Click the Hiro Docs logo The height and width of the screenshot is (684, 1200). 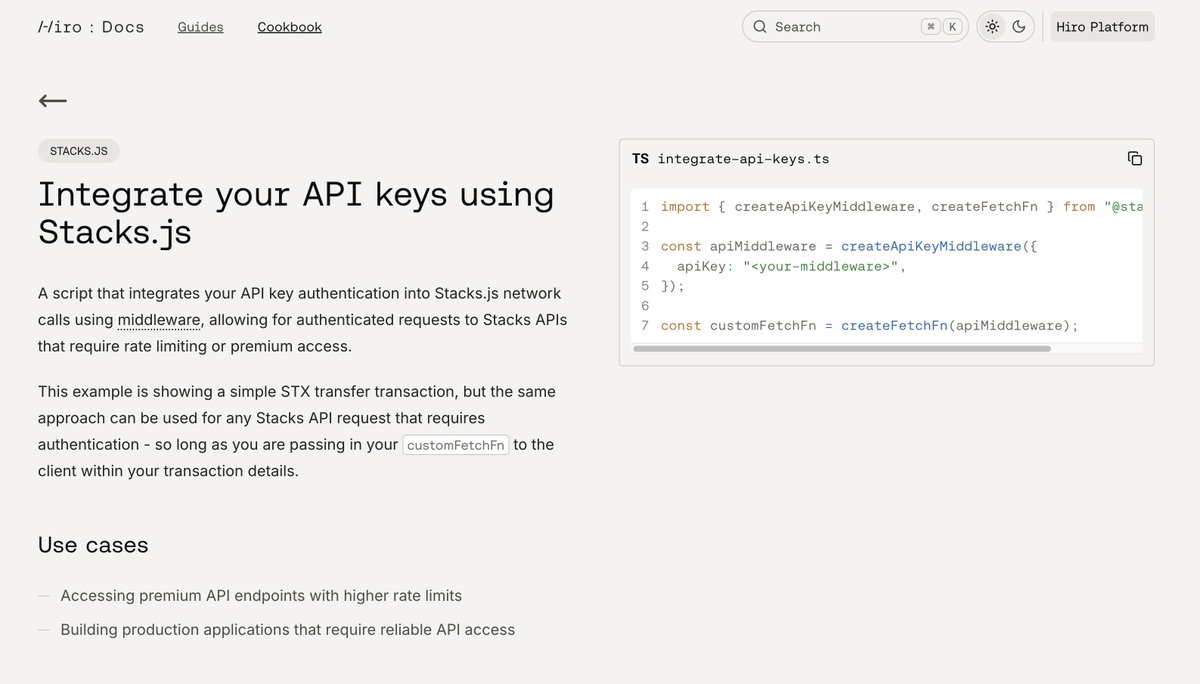[x=91, y=27]
